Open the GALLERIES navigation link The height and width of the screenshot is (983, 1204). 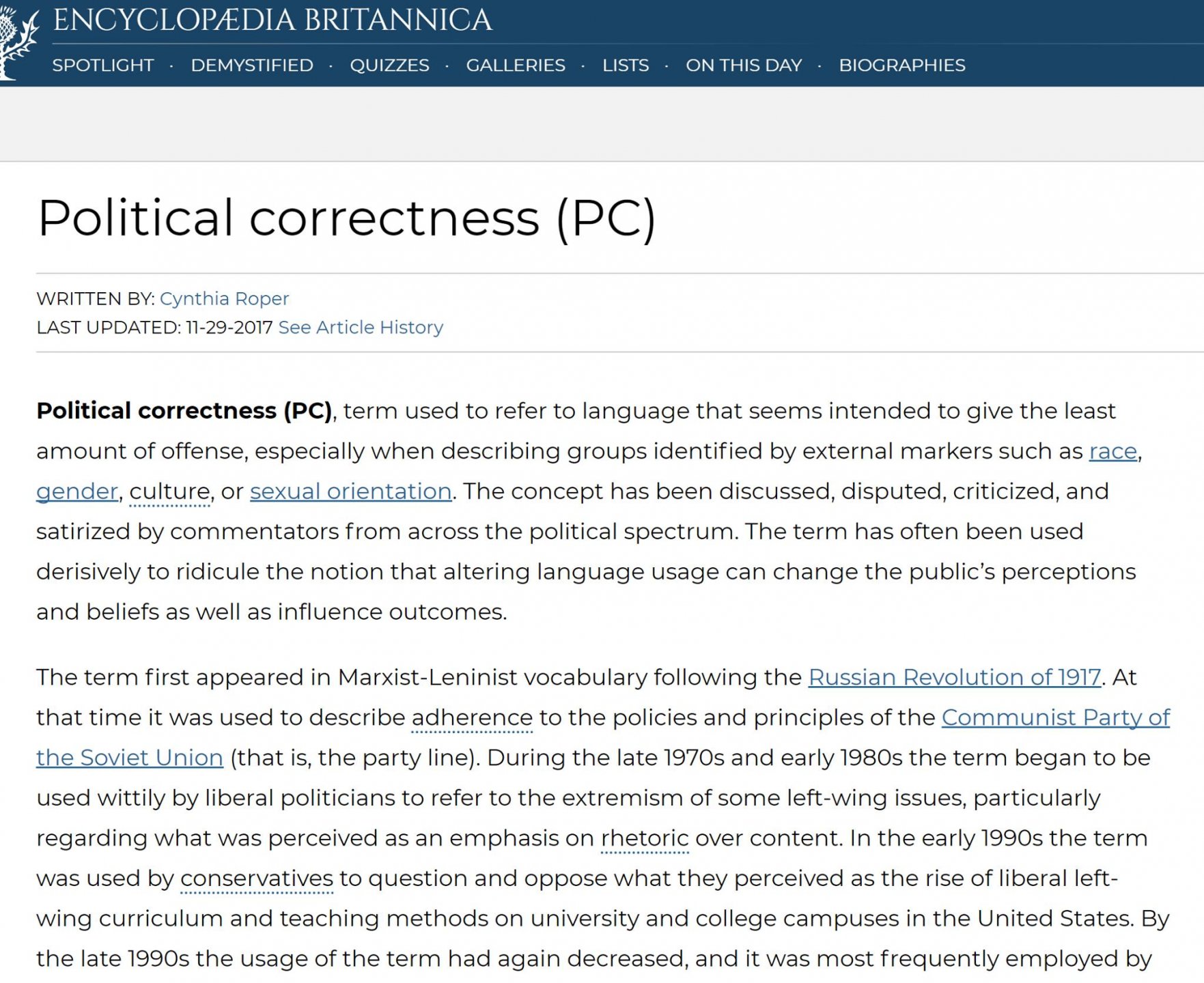point(516,66)
